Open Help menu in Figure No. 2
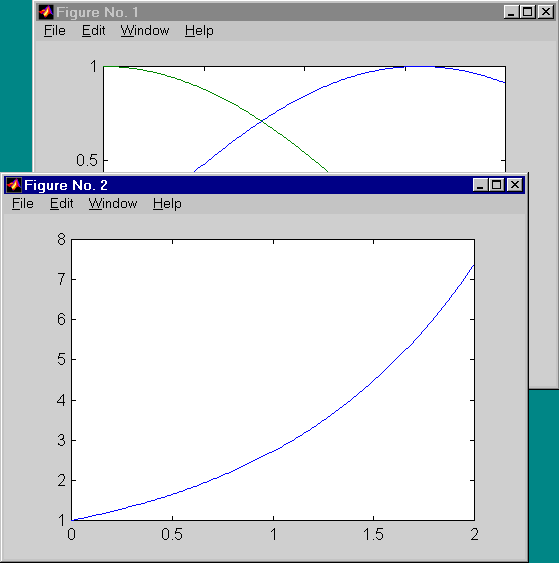The width and height of the screenshot is (559, 563). point(167,204)
